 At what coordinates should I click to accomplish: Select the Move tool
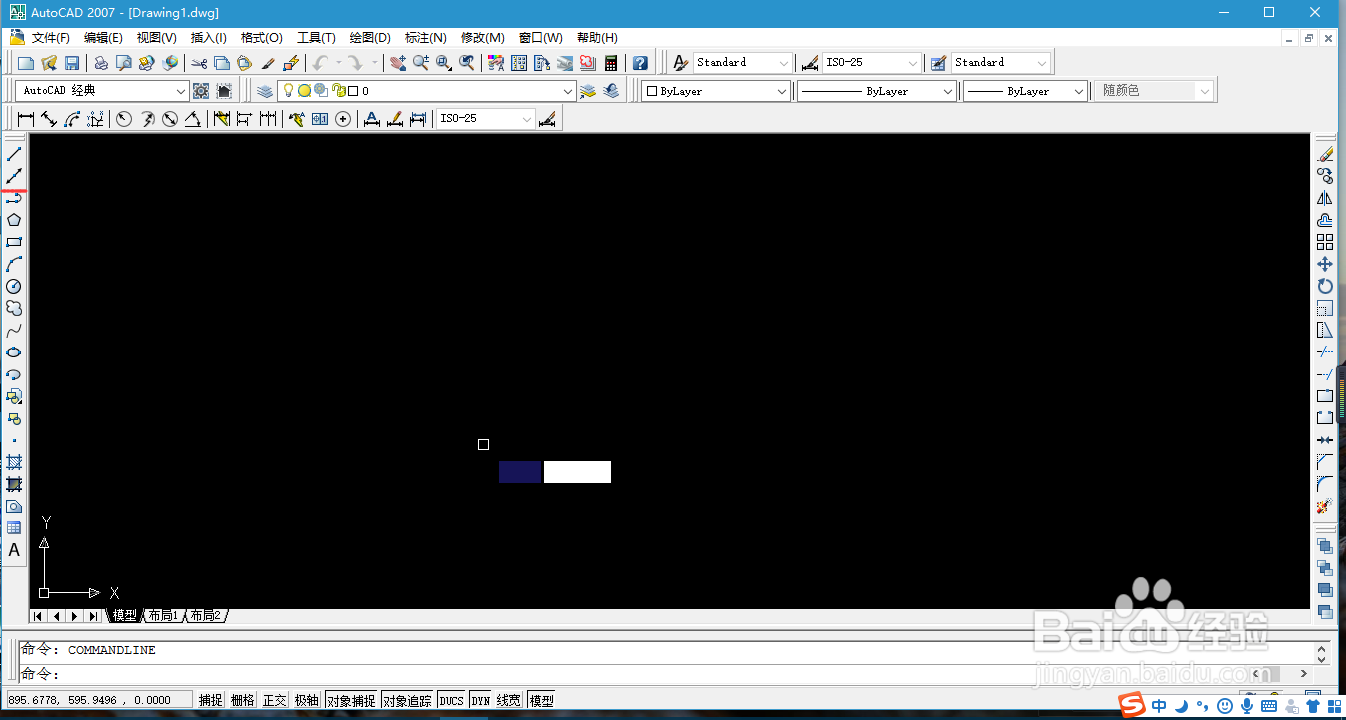(1325, 264)
